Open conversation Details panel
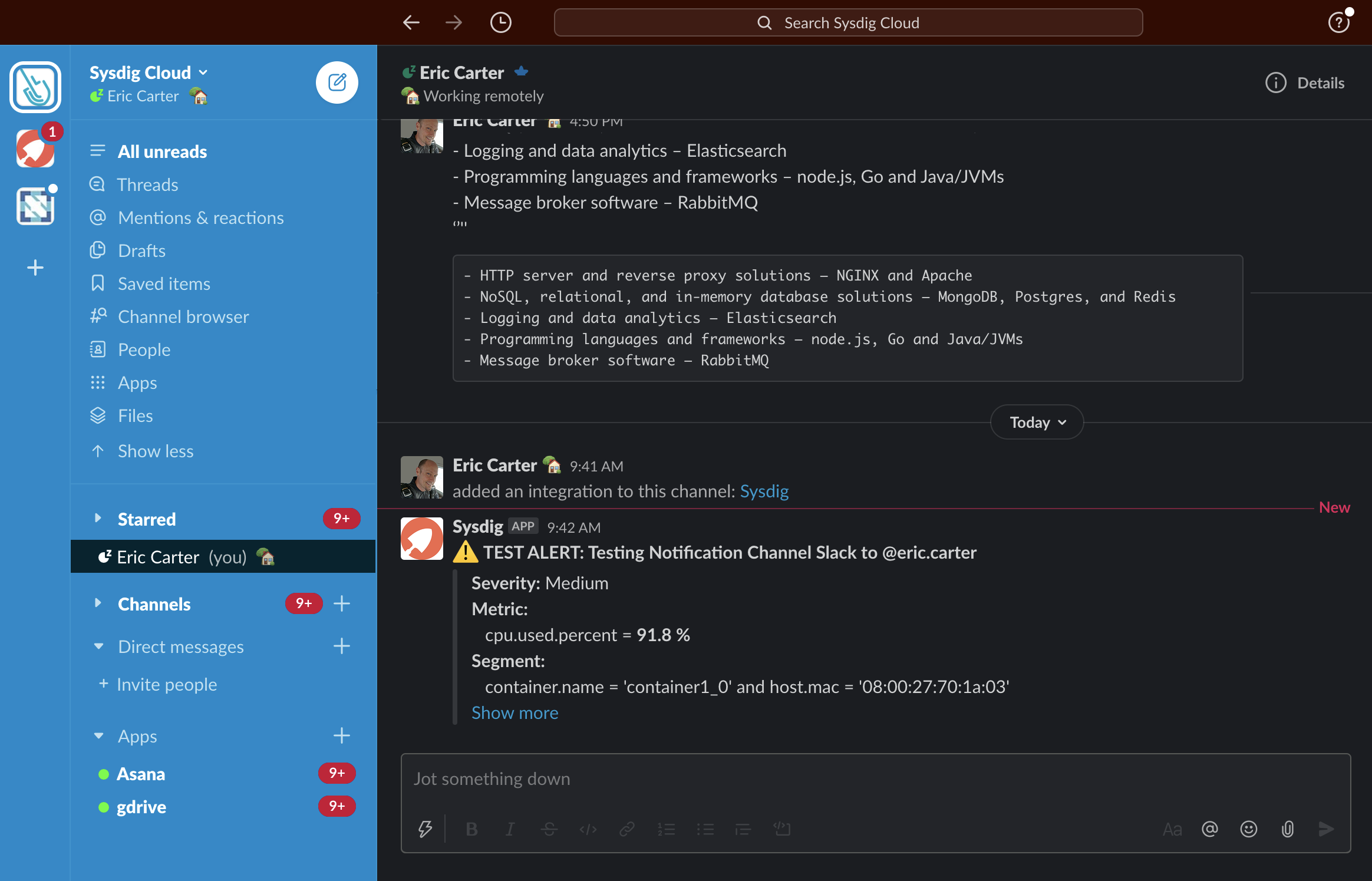This screenshot has width=1372, height=881. [x=1305, y=83]
